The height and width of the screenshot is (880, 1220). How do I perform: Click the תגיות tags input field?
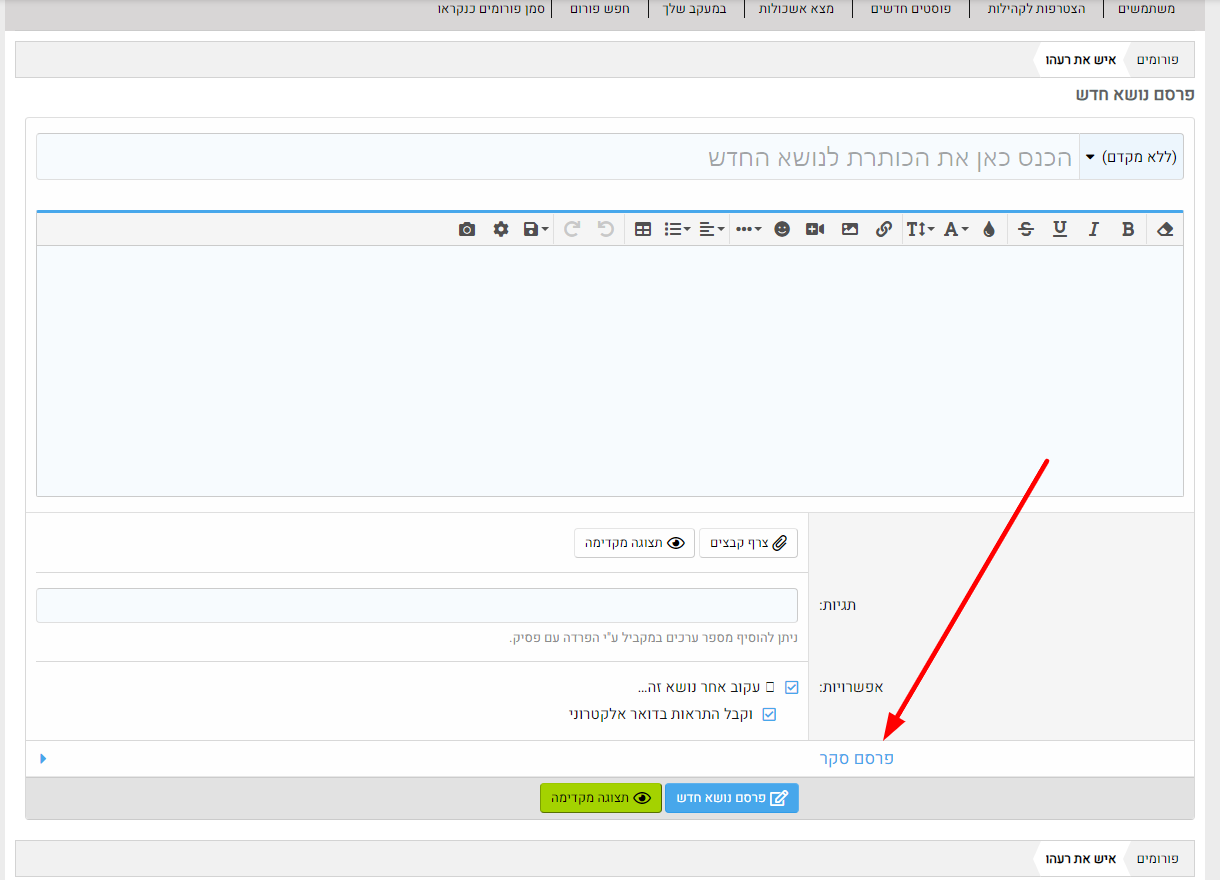pyautogui.click(x=417, y=605)
